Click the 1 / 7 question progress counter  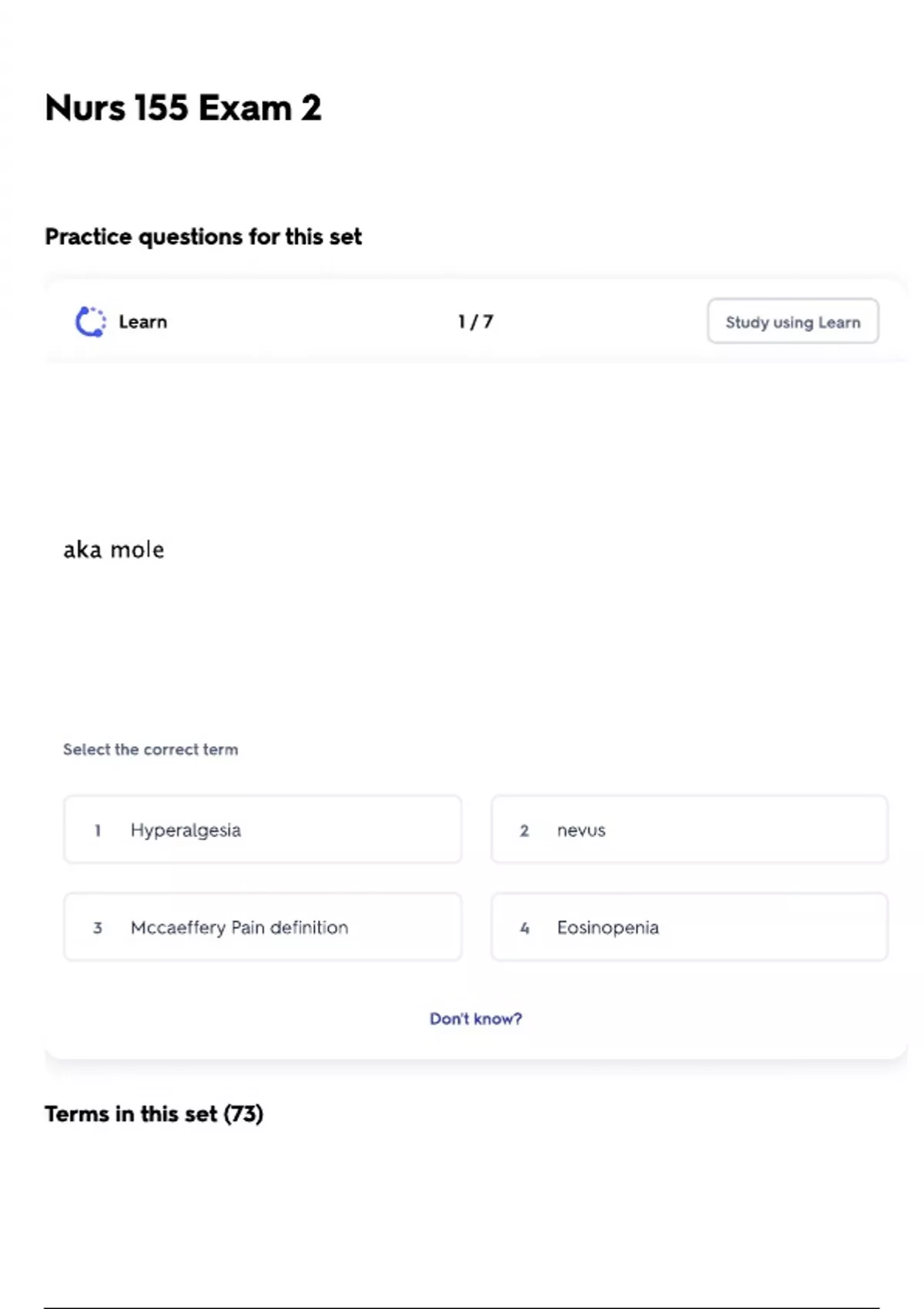click(x=475, y=322)
